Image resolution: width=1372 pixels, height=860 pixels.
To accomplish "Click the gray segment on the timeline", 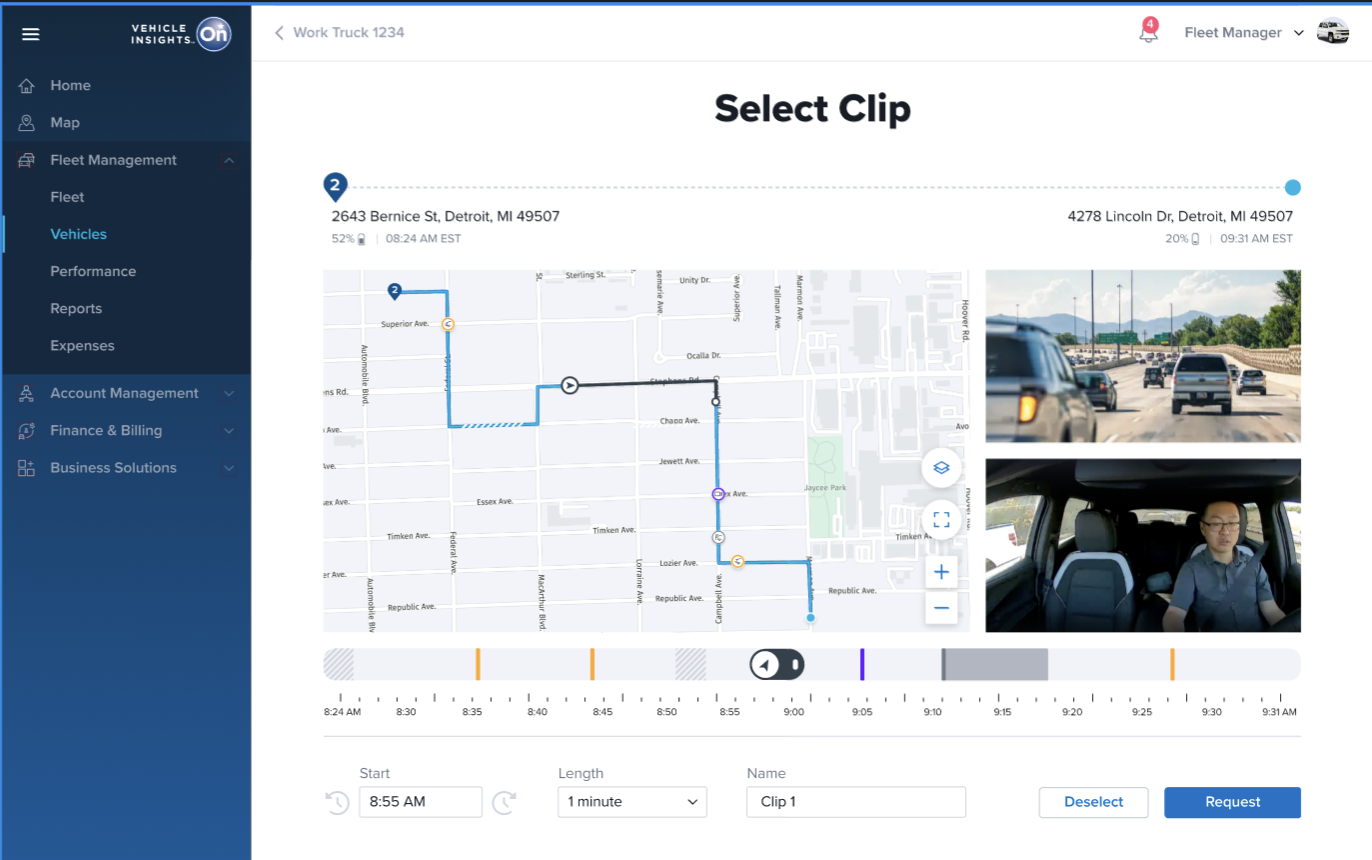I will coord(995,664).
